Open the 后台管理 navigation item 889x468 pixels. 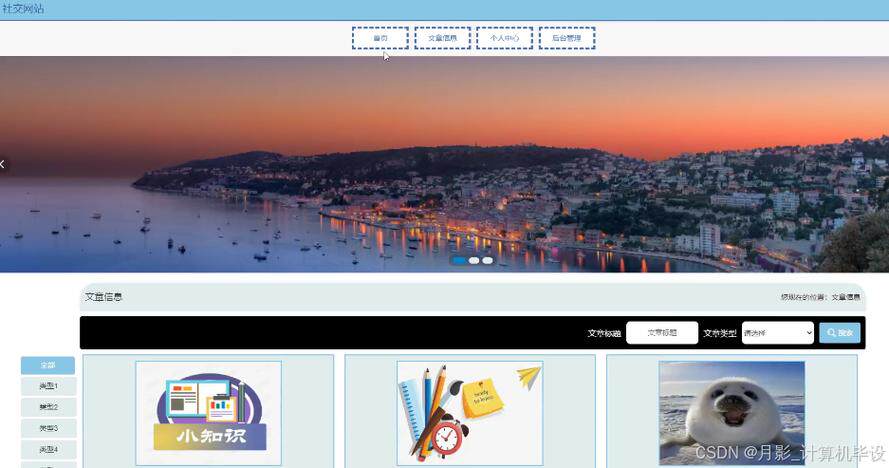click(567, 38)
